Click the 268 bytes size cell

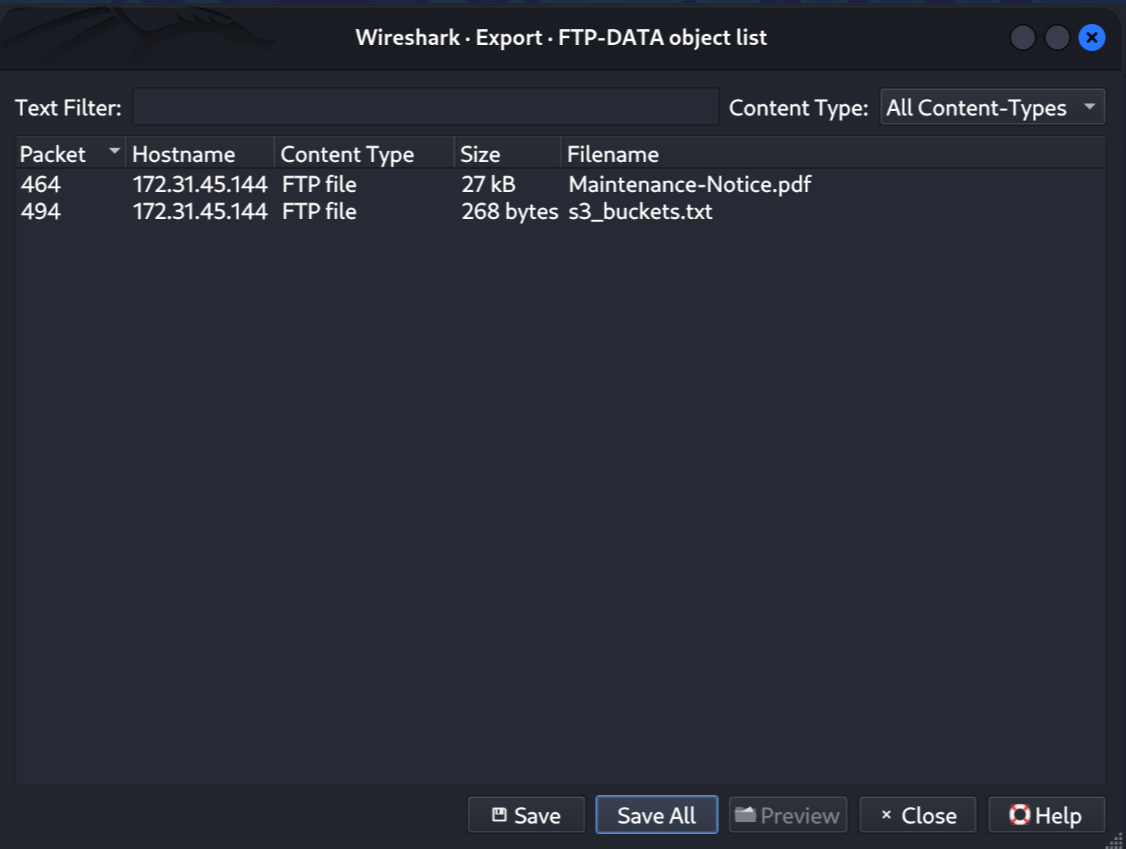click(x=510, y=212)
